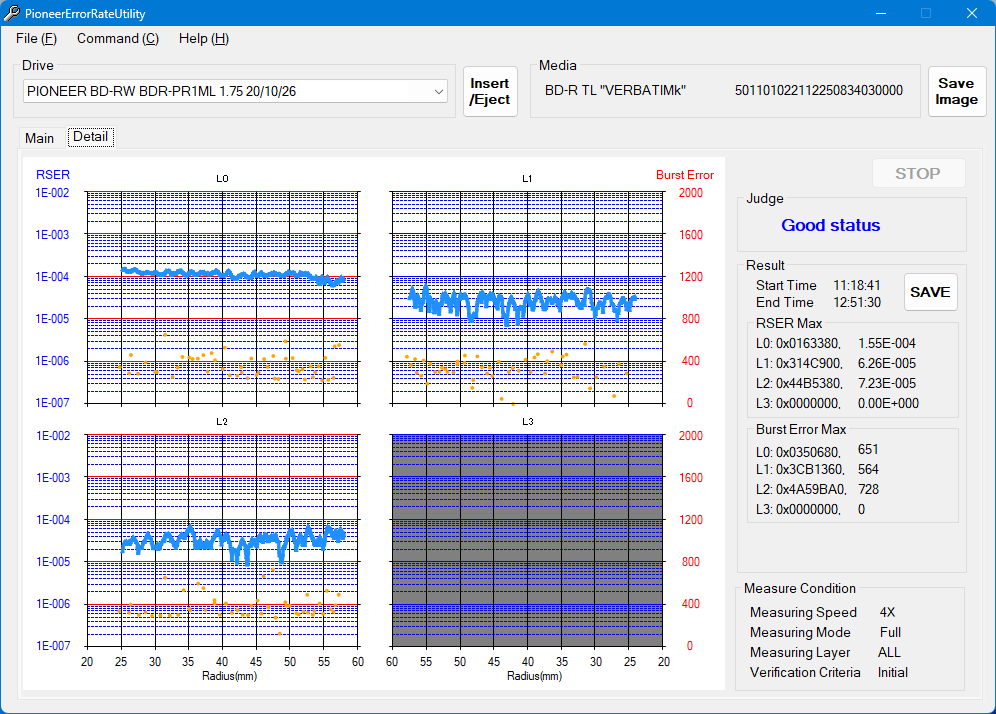Click the STOP button
Screen dimensions: 996x714
pos(917,174)
